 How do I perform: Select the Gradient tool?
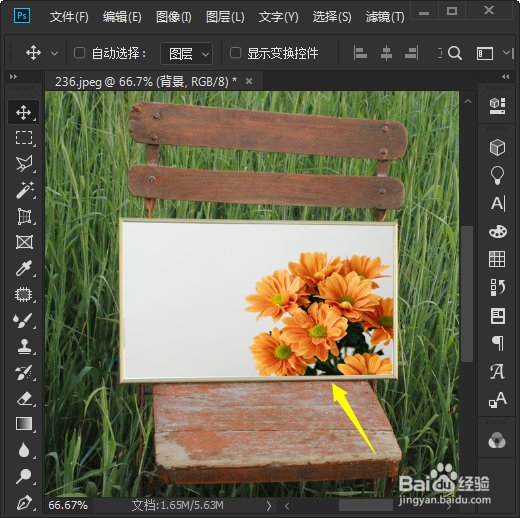click(24, 424)
